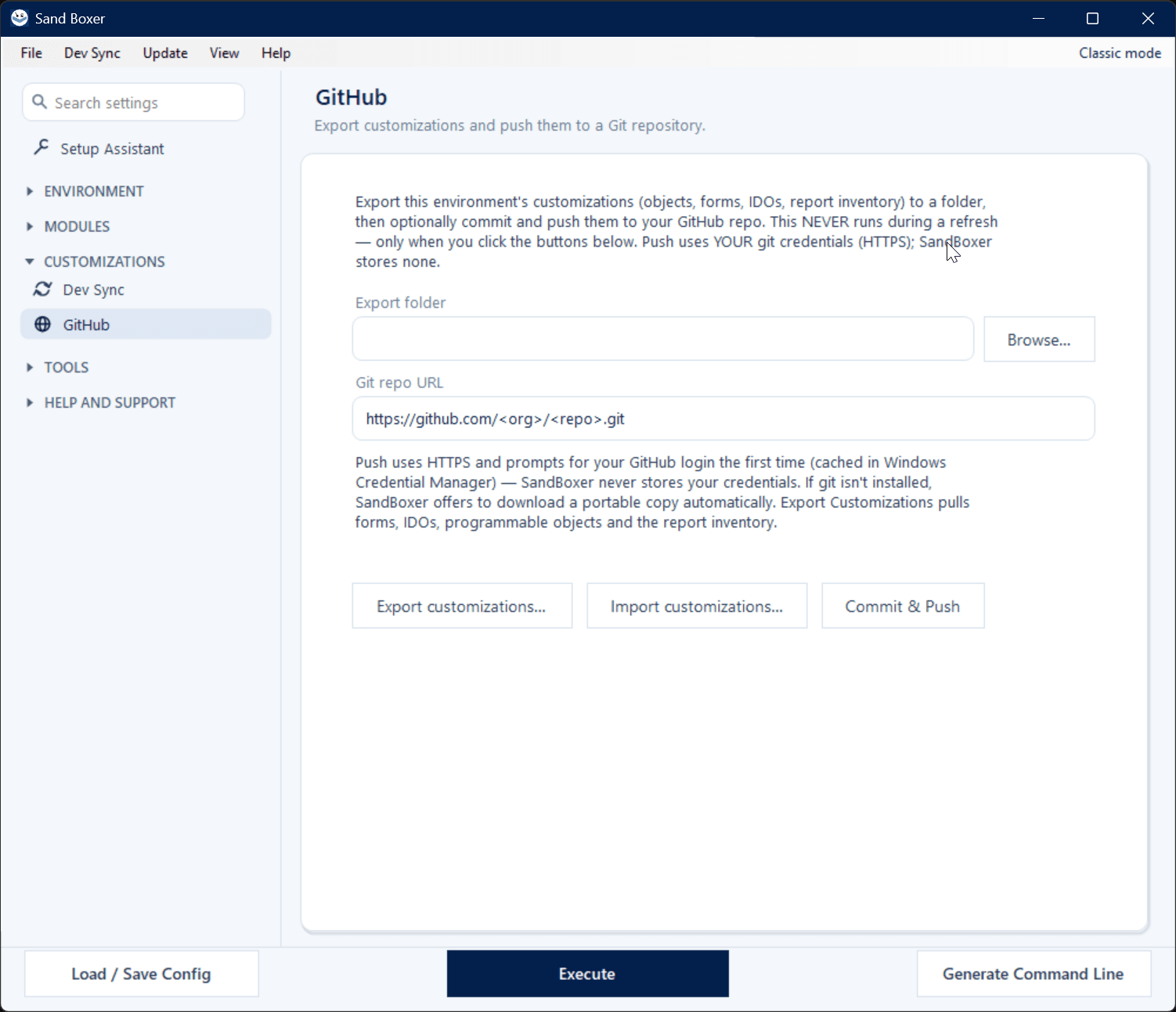Click the Sand Boxer app logo icon

click(x=20, y=18)
